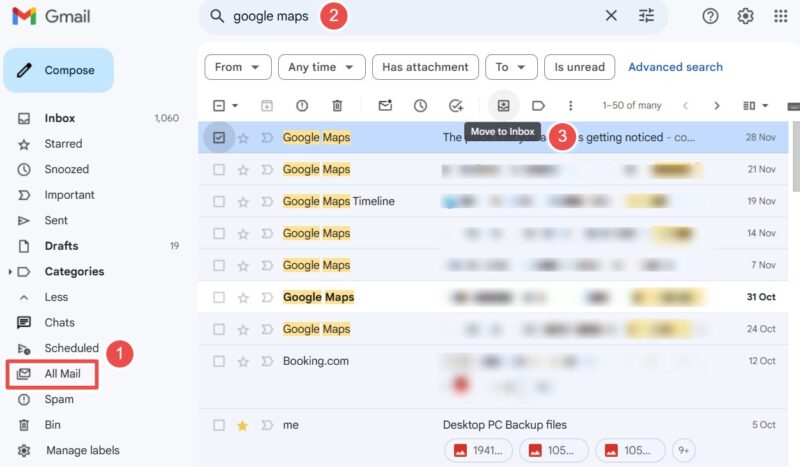Select the Desktop PC Backup files email checkbox

click(x=219, y=425)
